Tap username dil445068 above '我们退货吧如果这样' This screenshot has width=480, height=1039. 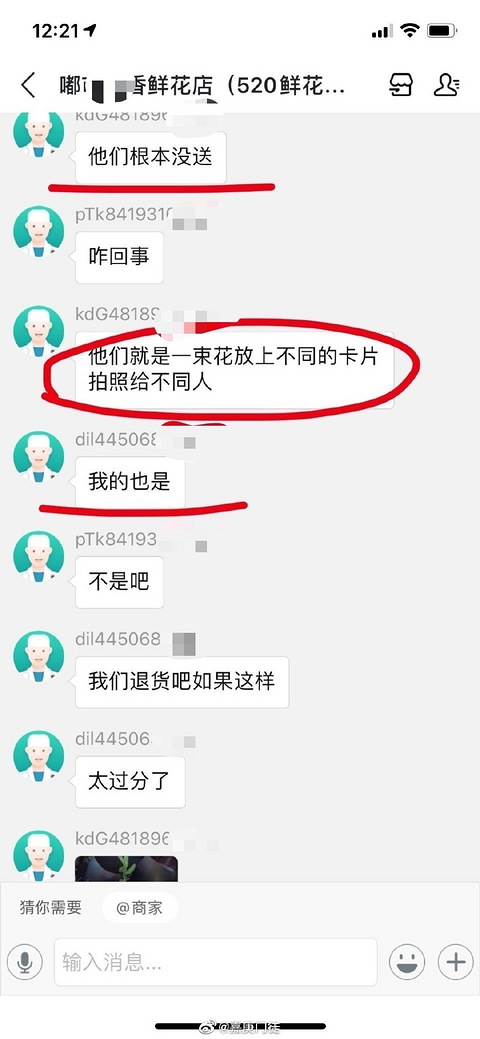pyautogui.click(x=118, y=639)
